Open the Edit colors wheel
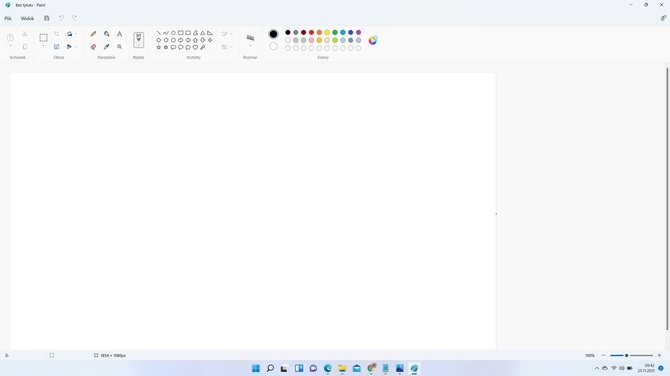670x376 pixels. coord(373,40)
